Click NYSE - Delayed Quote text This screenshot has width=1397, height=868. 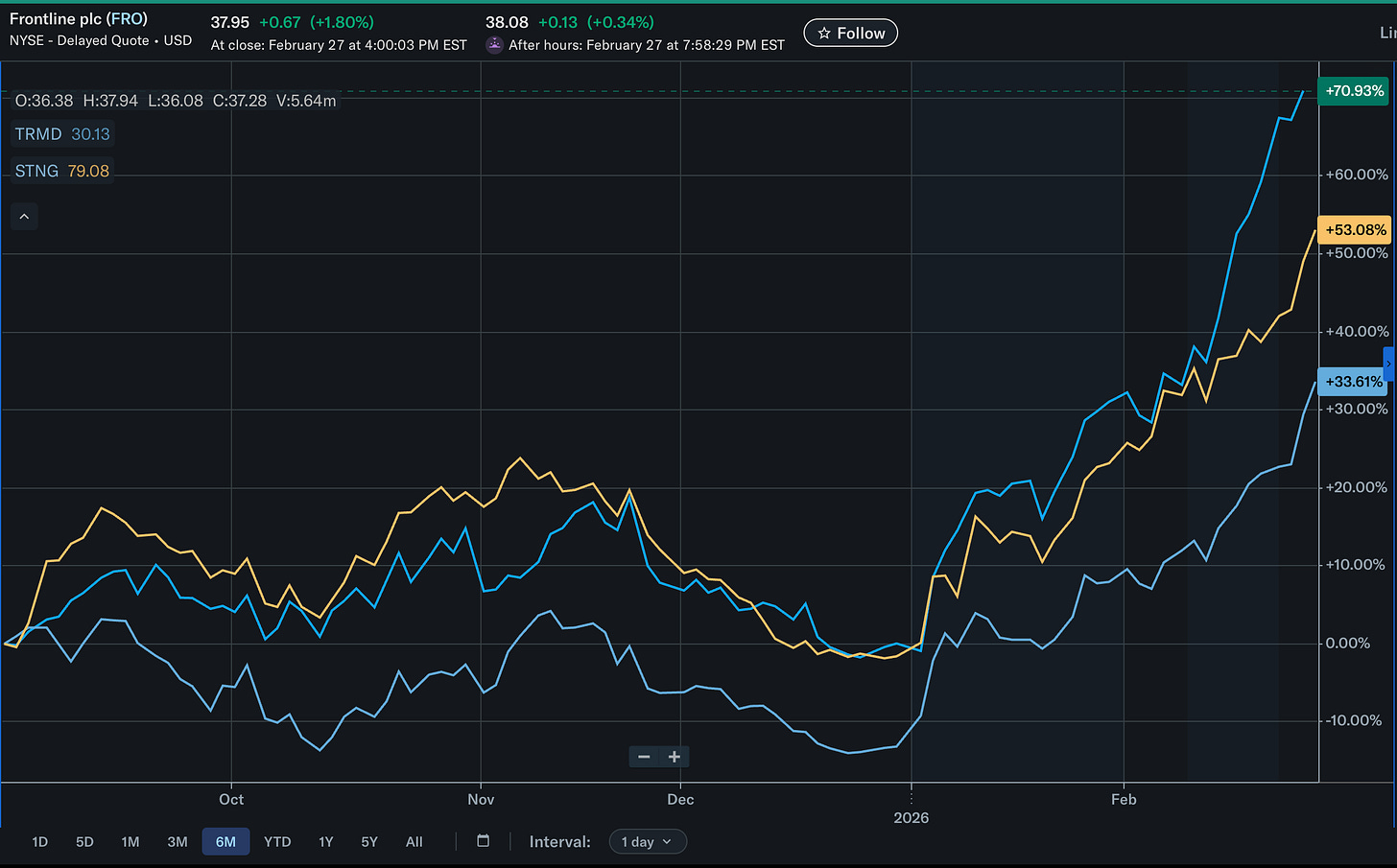(x=80, y=40)
